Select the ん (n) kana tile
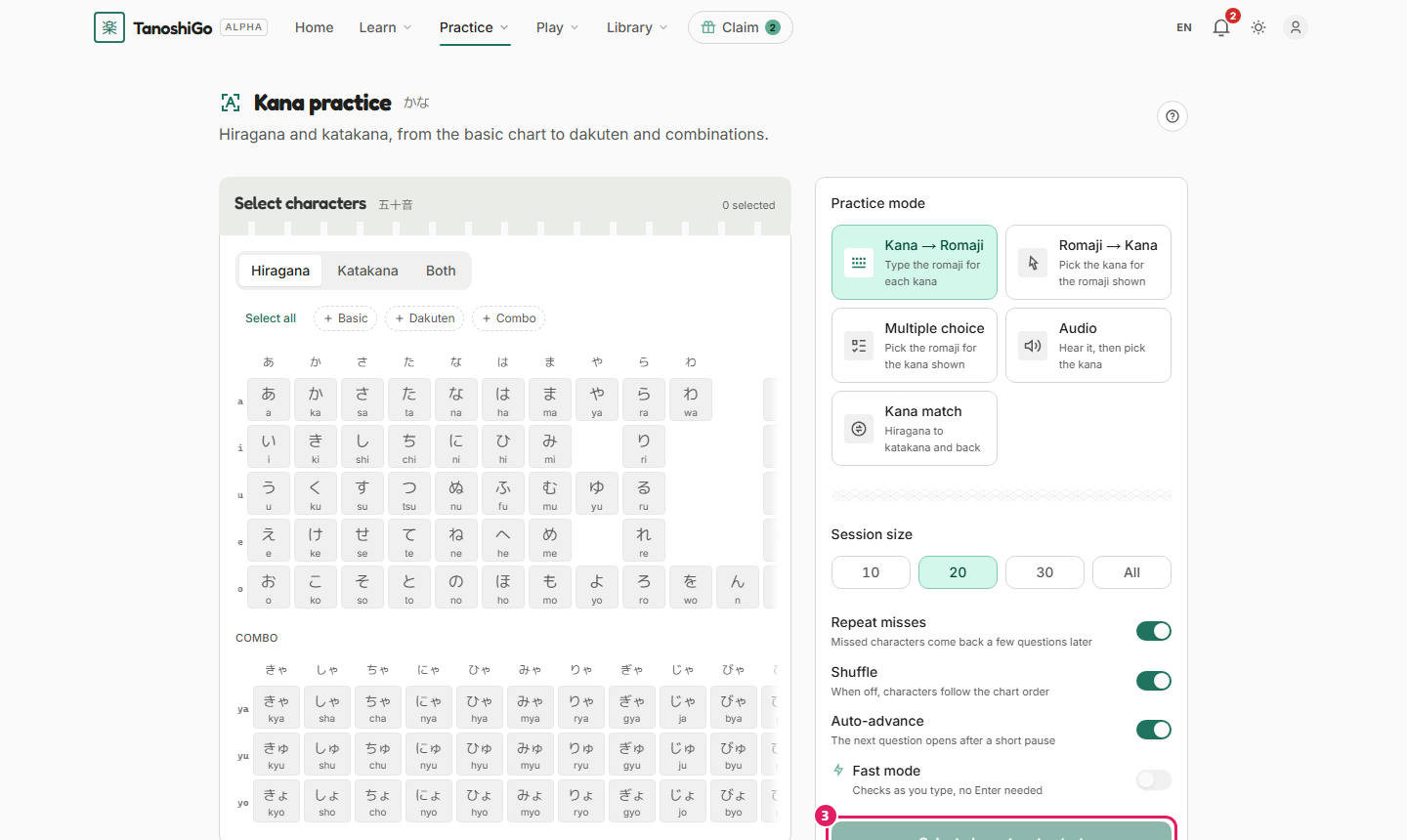Image resolution: width=1407 pixels, height=840 pixels. click(738, 587)
